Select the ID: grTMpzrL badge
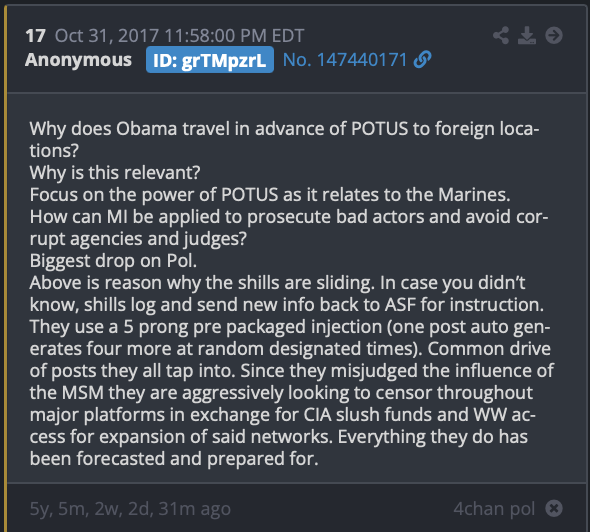This screenshot has height=532, width=590. 210,60
